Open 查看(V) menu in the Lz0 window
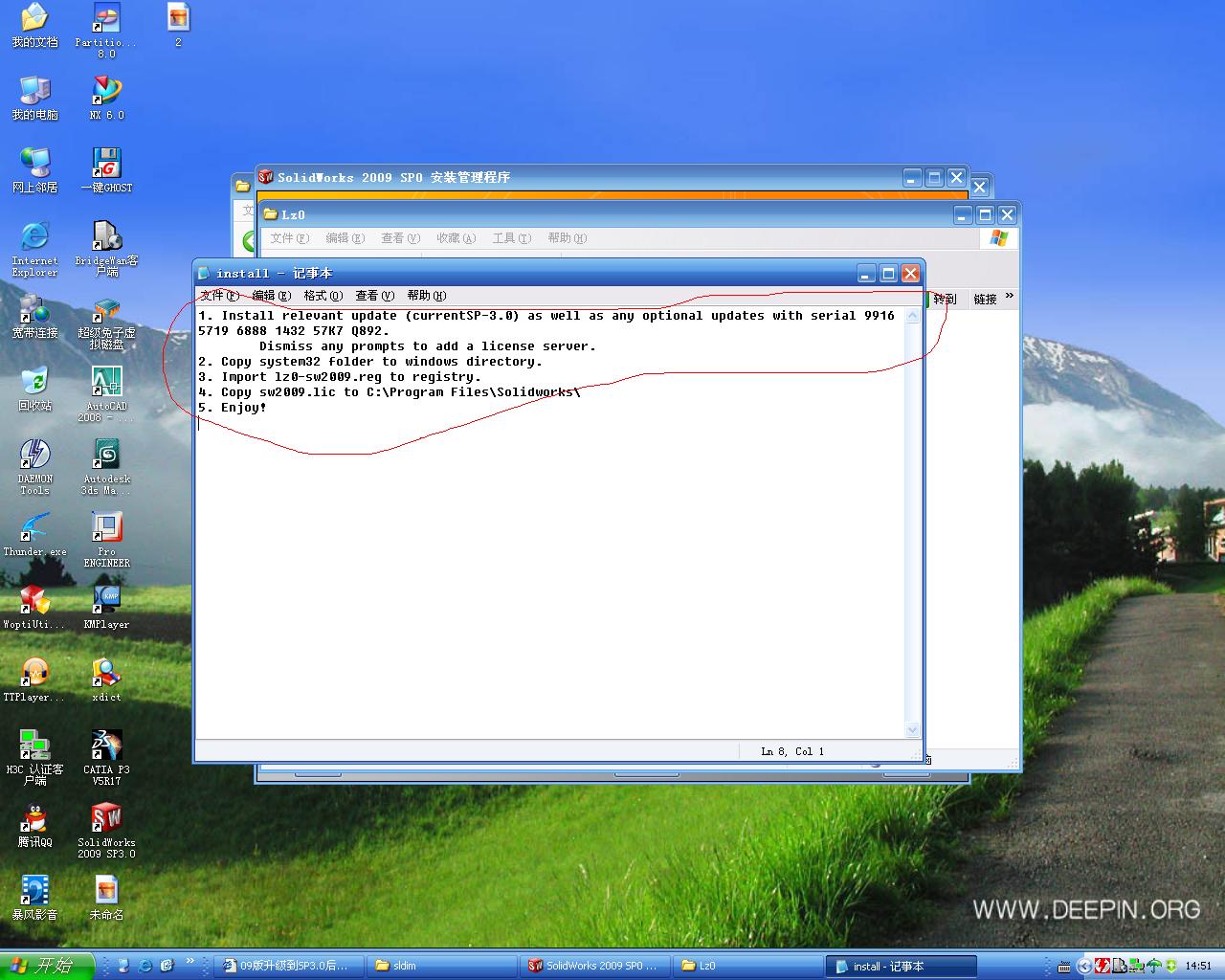 (x=401, y=238)
